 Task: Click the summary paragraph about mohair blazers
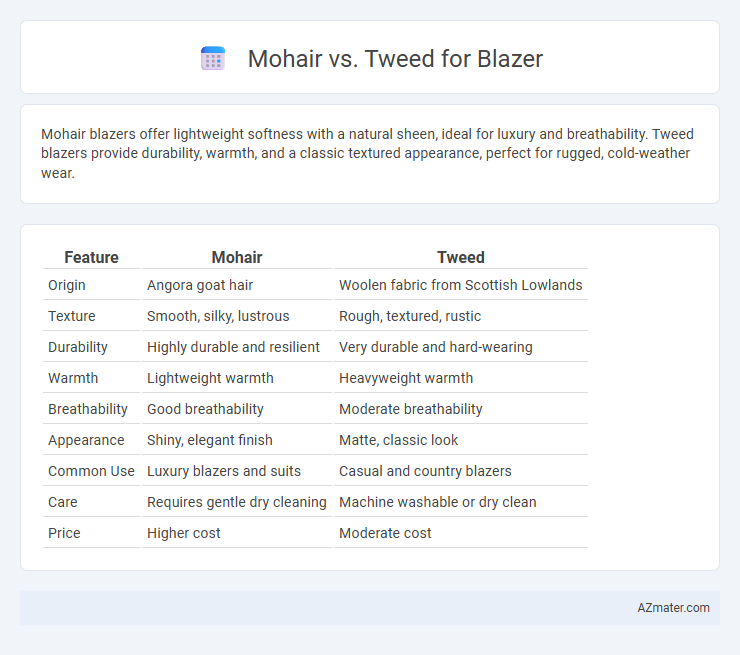[x=367, y=153]
